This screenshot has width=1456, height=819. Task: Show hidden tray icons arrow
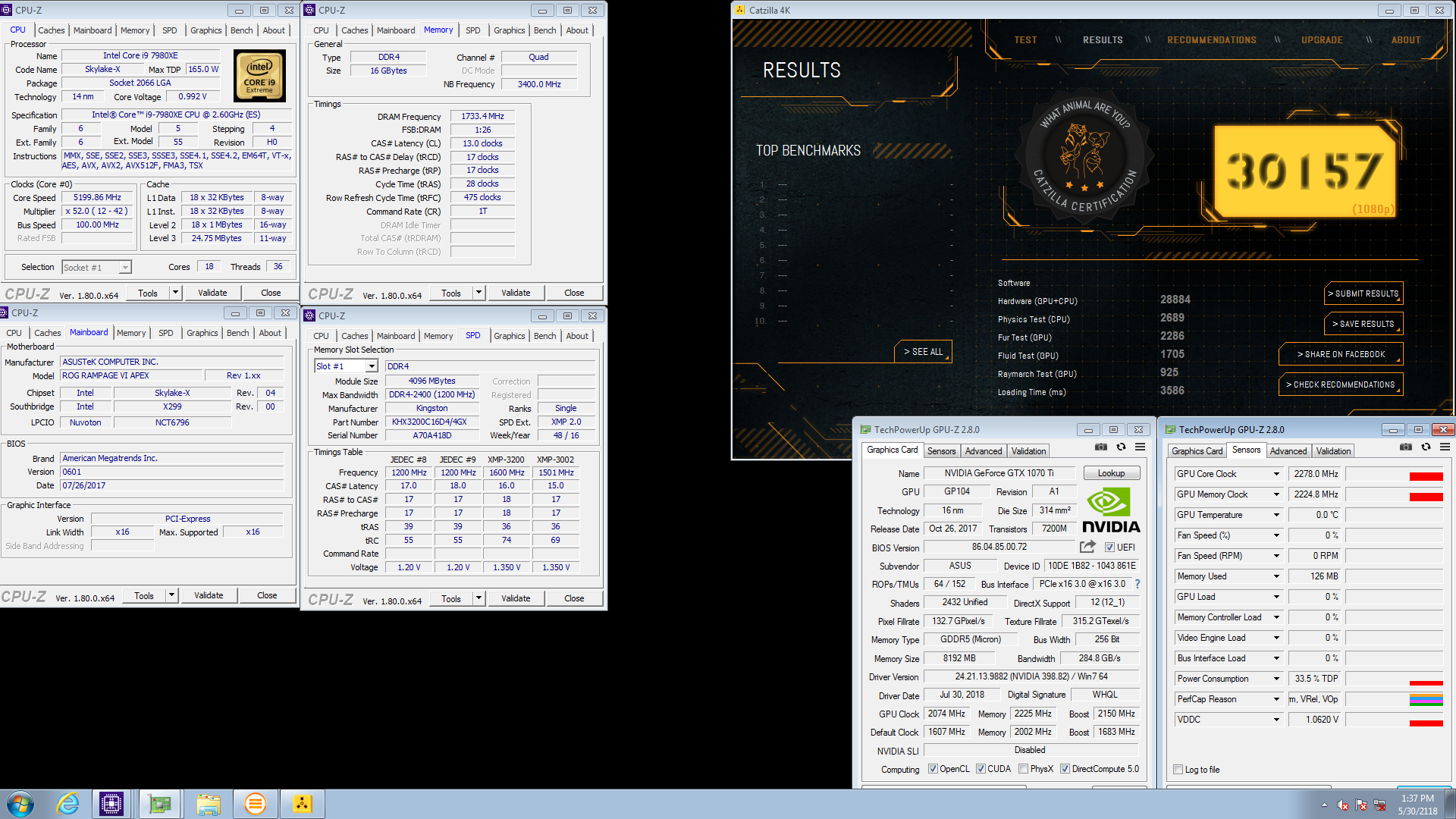pos(1324,805)
